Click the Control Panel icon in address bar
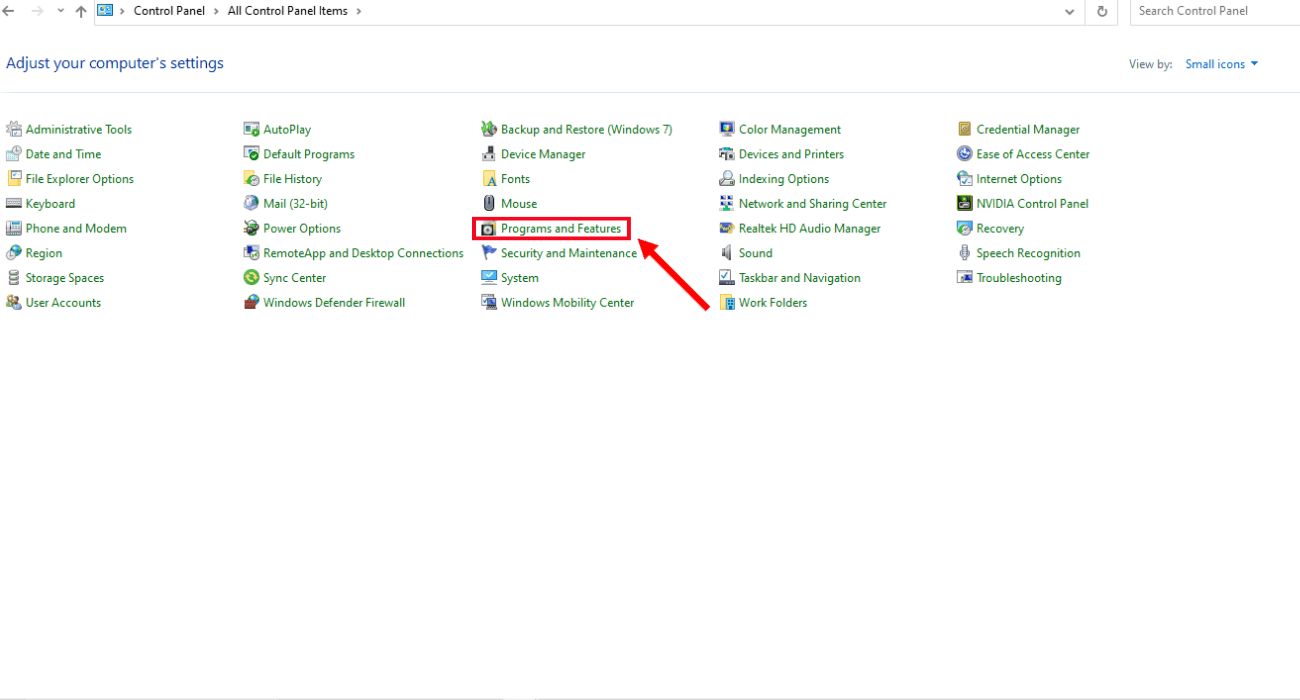Screen dimensions: 1300x700 (x=105, y=11)
